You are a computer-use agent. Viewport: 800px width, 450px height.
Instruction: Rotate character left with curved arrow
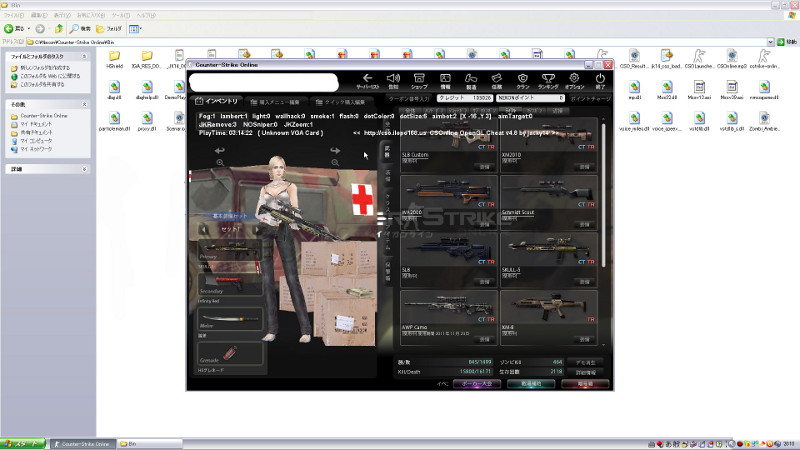219,151
